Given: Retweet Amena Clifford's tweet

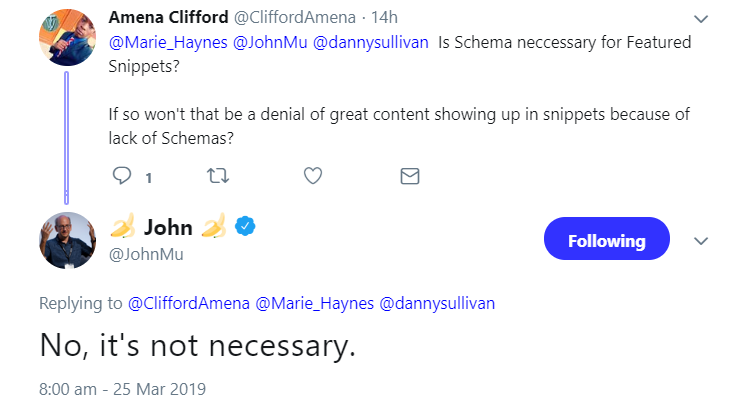Looking at the screenshot, I should (216, 176).
